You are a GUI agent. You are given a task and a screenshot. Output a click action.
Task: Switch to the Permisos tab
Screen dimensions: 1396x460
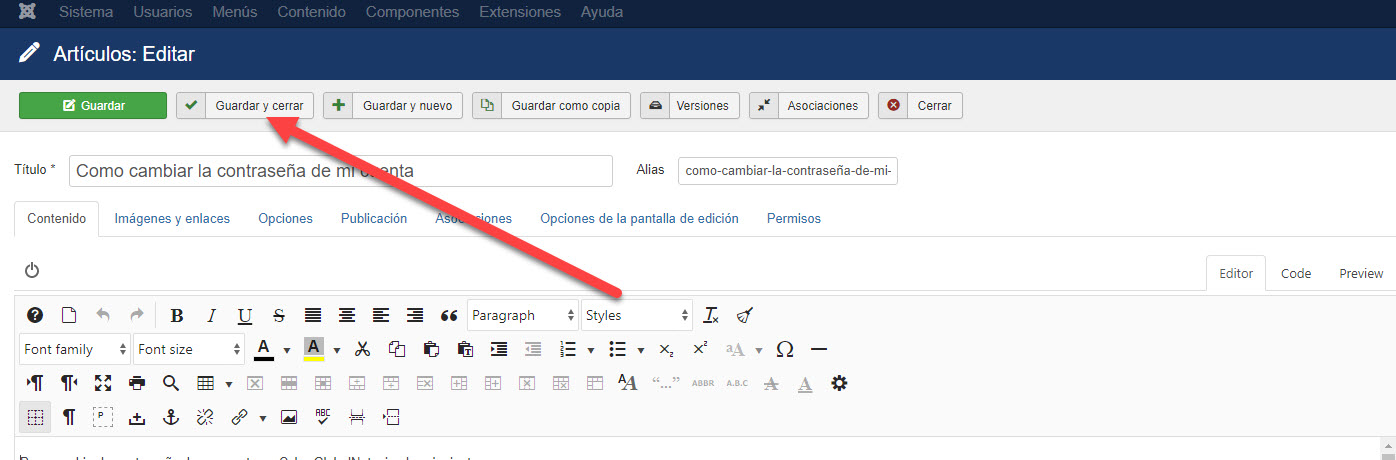pyautogui.click(x=794, y=218)
